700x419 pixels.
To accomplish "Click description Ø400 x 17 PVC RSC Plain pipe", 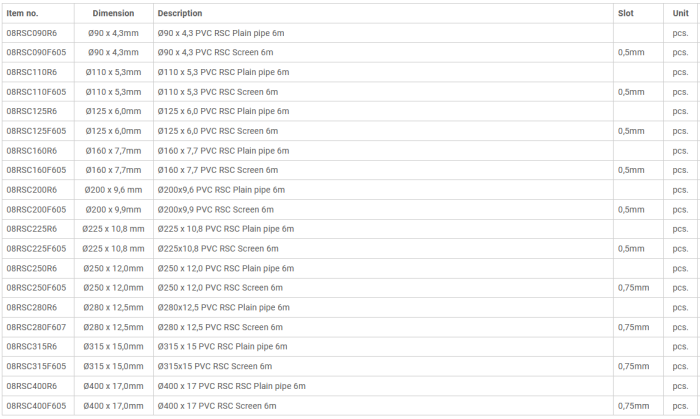I will (x=232, y=386).
